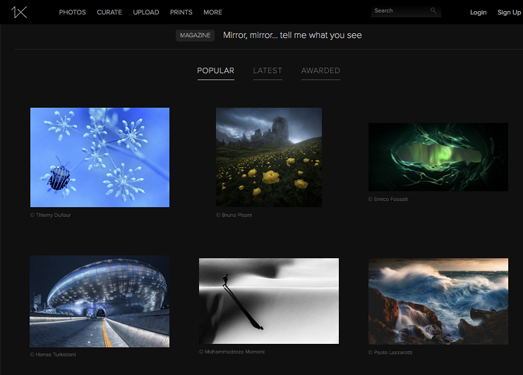Click photographer credit Thierry Dufour

[x=50, y=215]
